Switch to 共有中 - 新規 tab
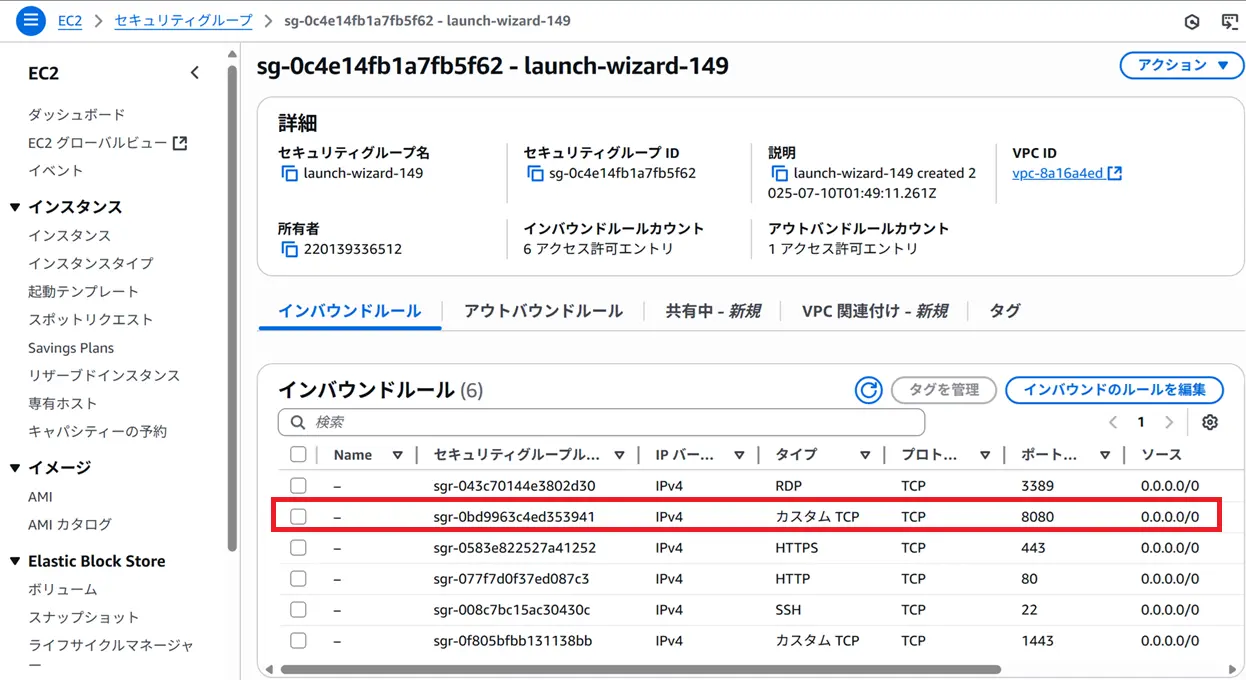The image size is (1246, 680). 713,311
